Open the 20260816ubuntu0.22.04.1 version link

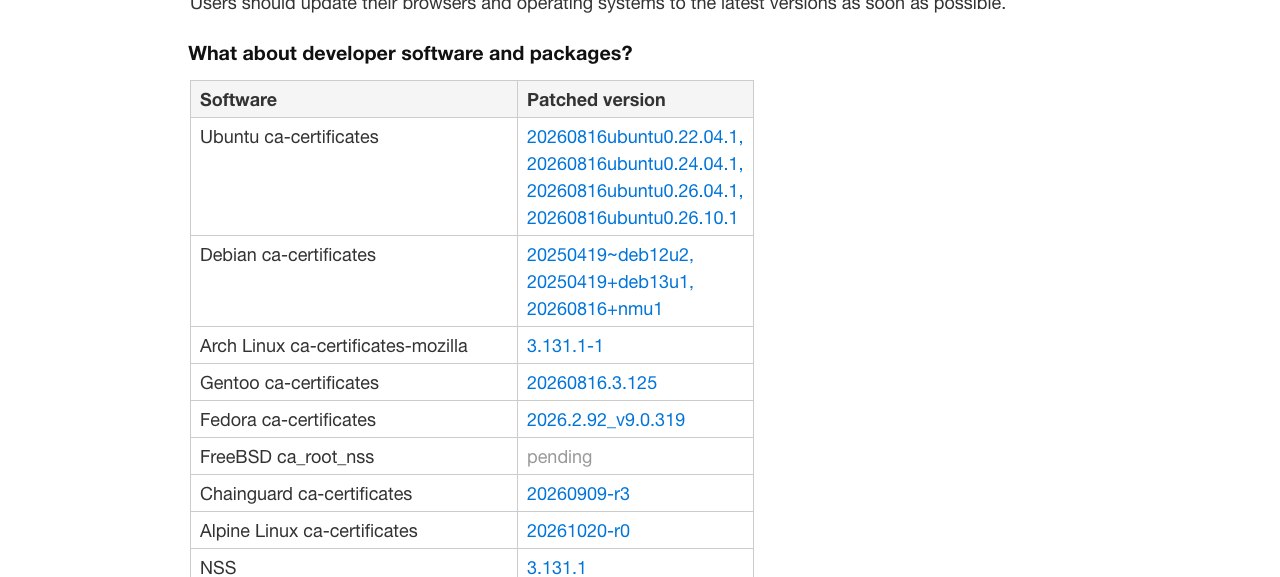634,136
